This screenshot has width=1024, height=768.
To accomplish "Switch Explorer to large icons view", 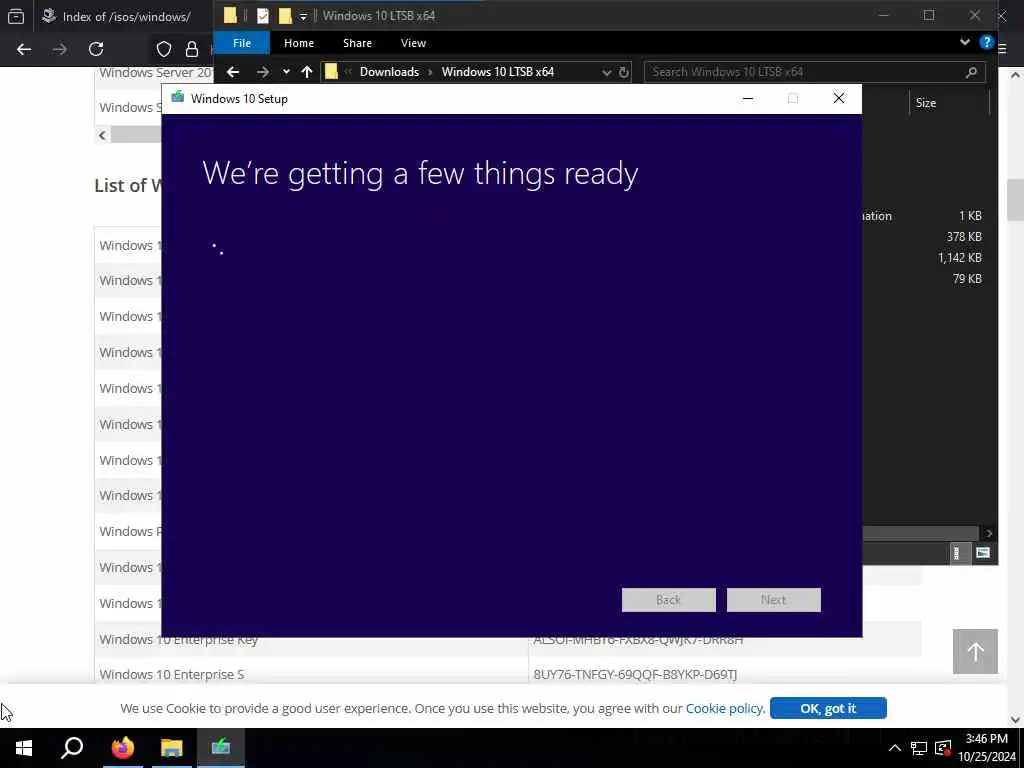I will click(x=983, y=553).
